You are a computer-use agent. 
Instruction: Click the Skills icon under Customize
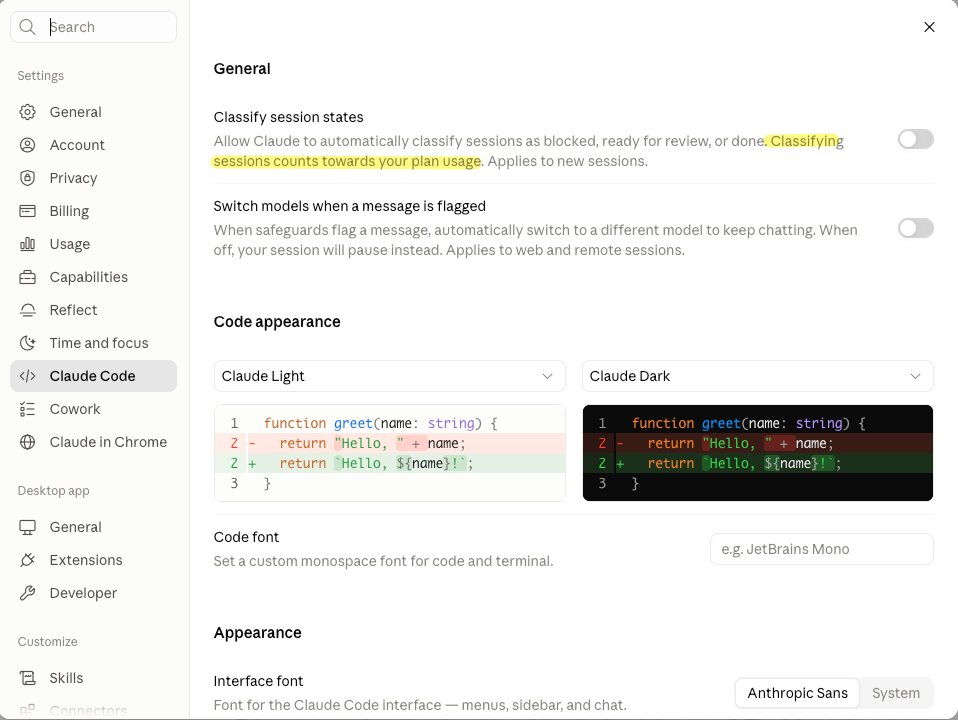27,678
